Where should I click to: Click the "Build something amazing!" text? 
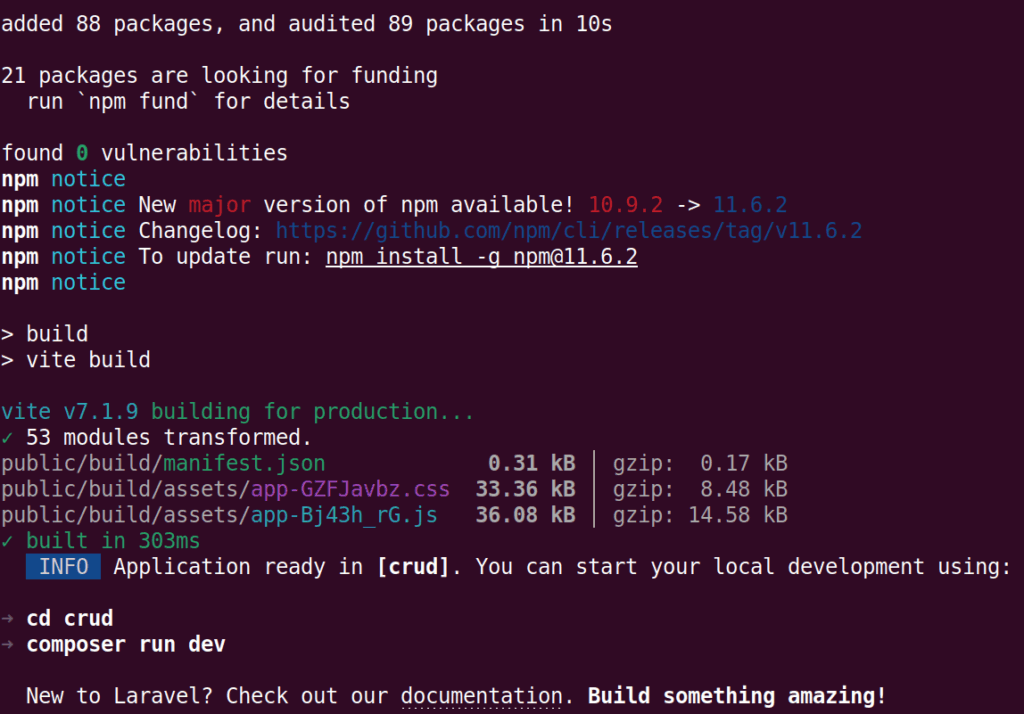coord(736,696)
